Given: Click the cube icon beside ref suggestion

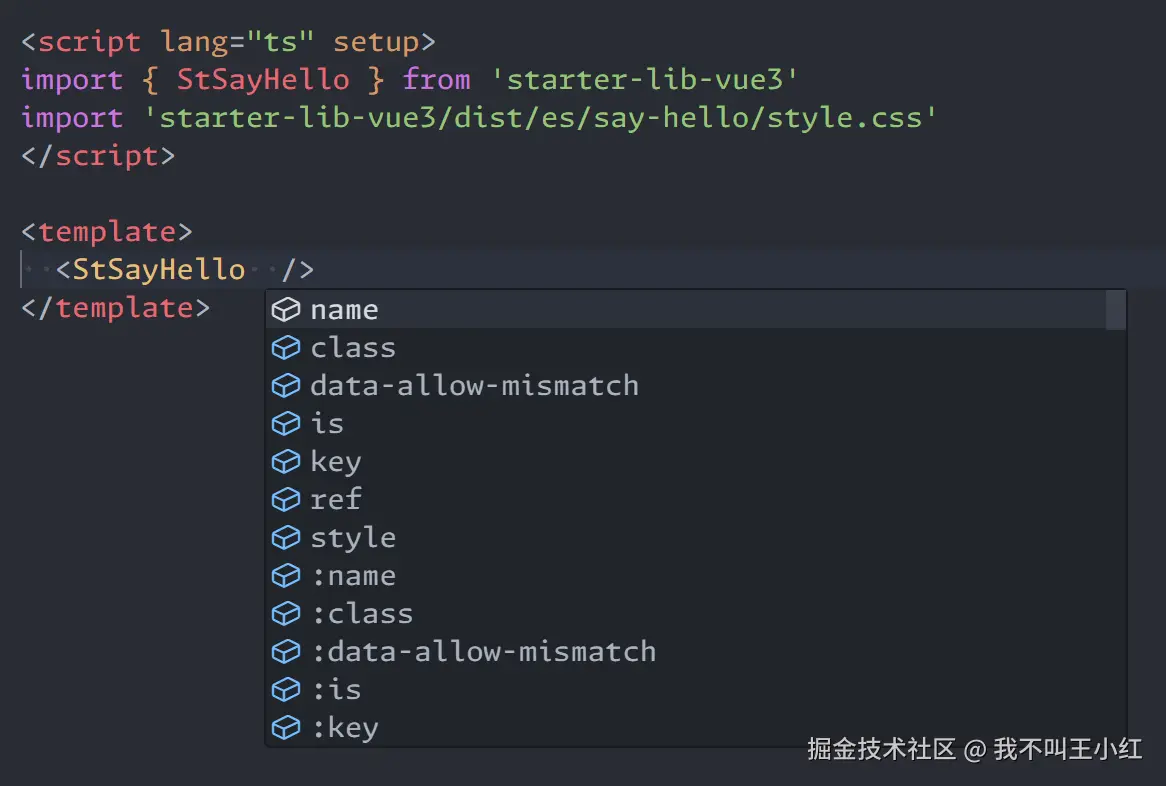Looking at the screenshot, I should point(286,499).
